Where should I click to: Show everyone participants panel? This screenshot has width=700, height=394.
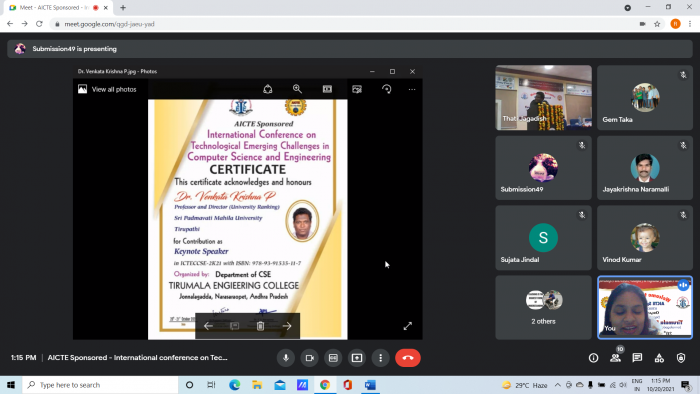[x=615, y=358]
